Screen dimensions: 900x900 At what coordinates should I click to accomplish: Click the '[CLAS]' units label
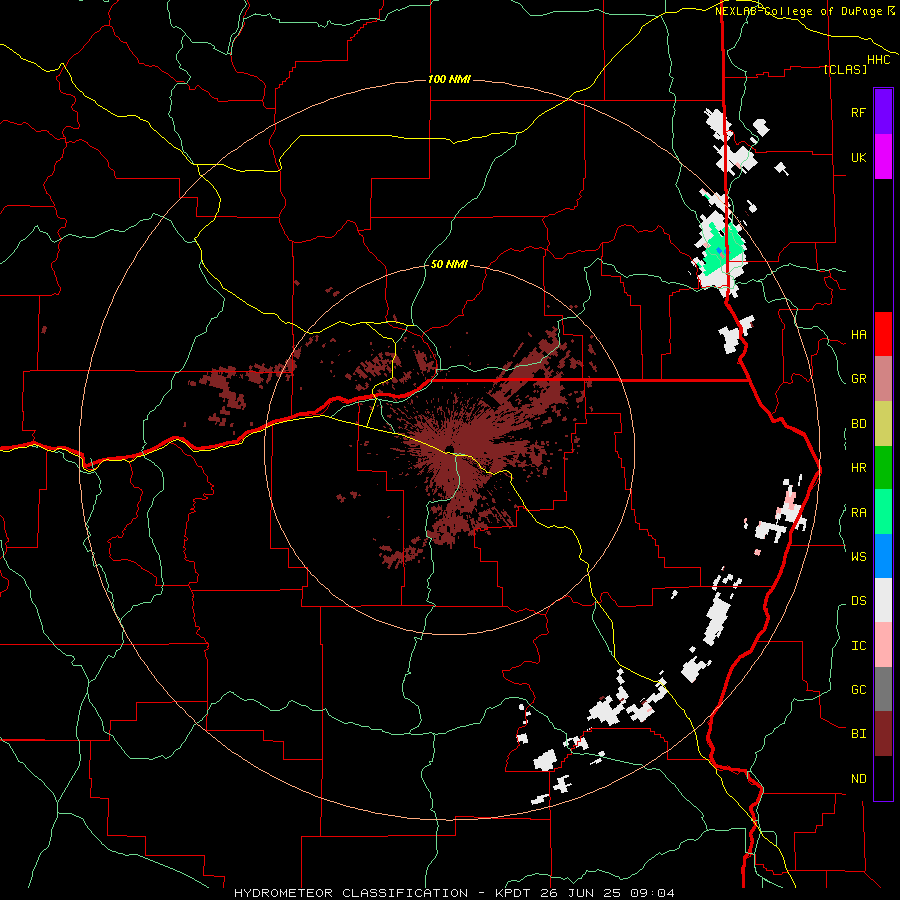pos(845,69)
